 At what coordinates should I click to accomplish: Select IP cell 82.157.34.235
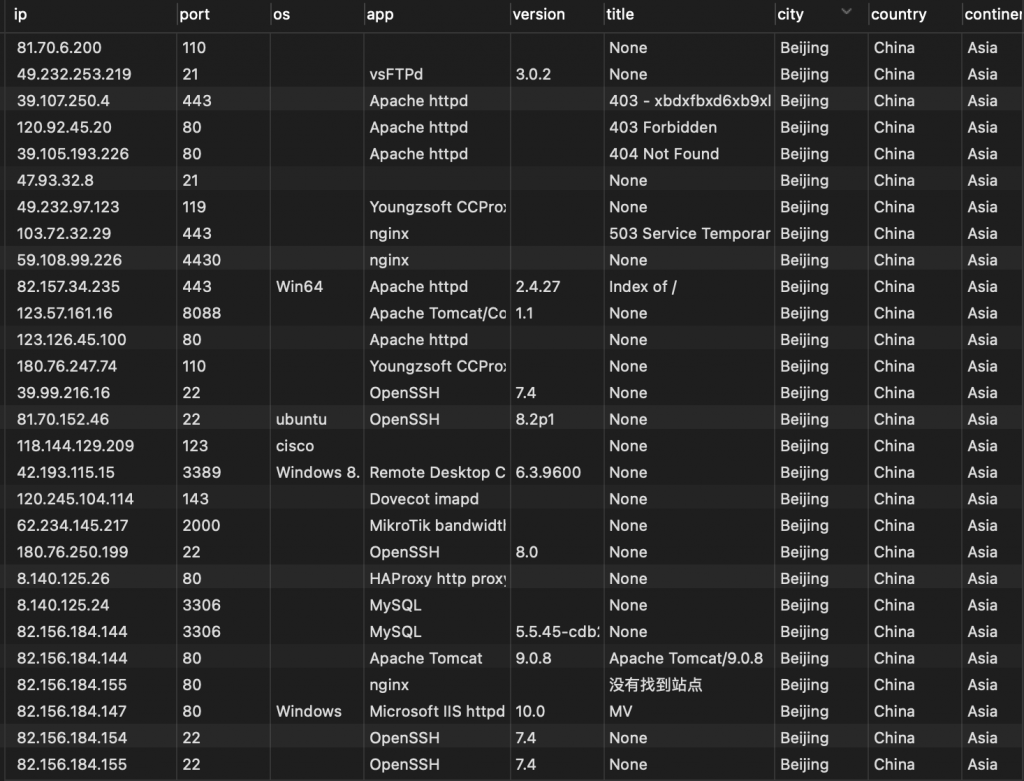coord(69,287)
